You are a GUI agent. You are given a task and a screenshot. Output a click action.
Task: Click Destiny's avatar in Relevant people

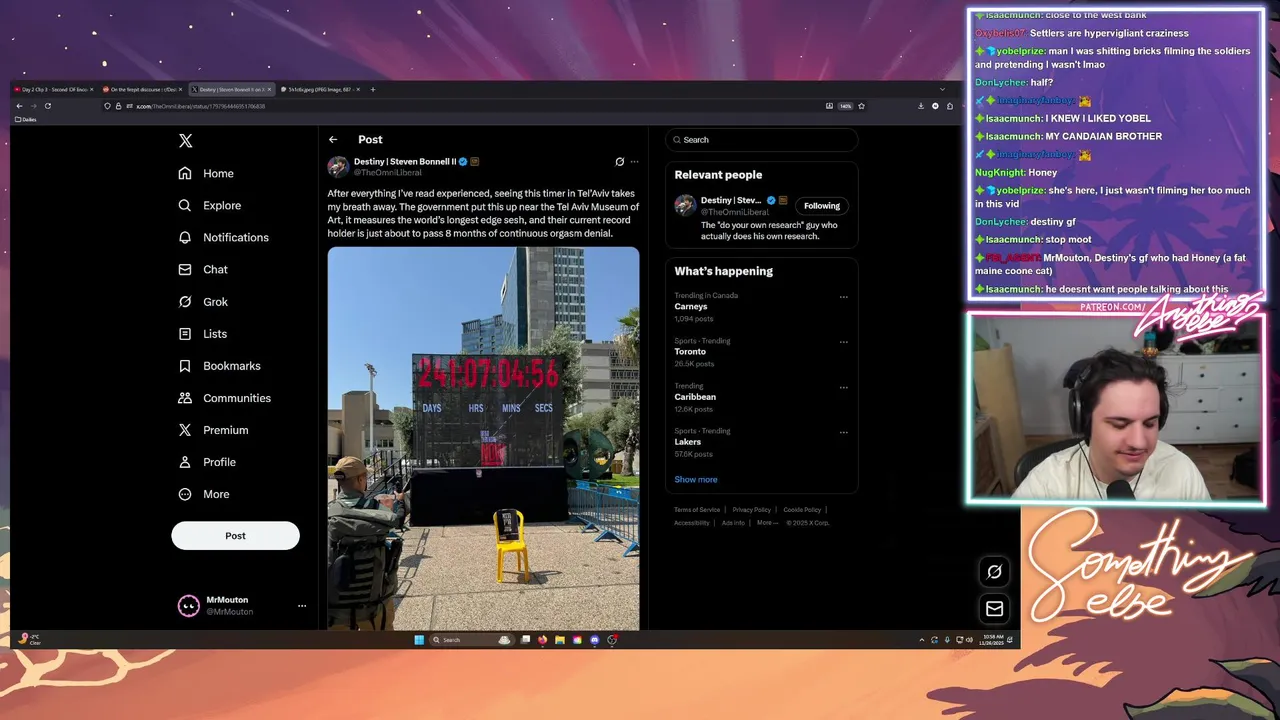[685, 206]
